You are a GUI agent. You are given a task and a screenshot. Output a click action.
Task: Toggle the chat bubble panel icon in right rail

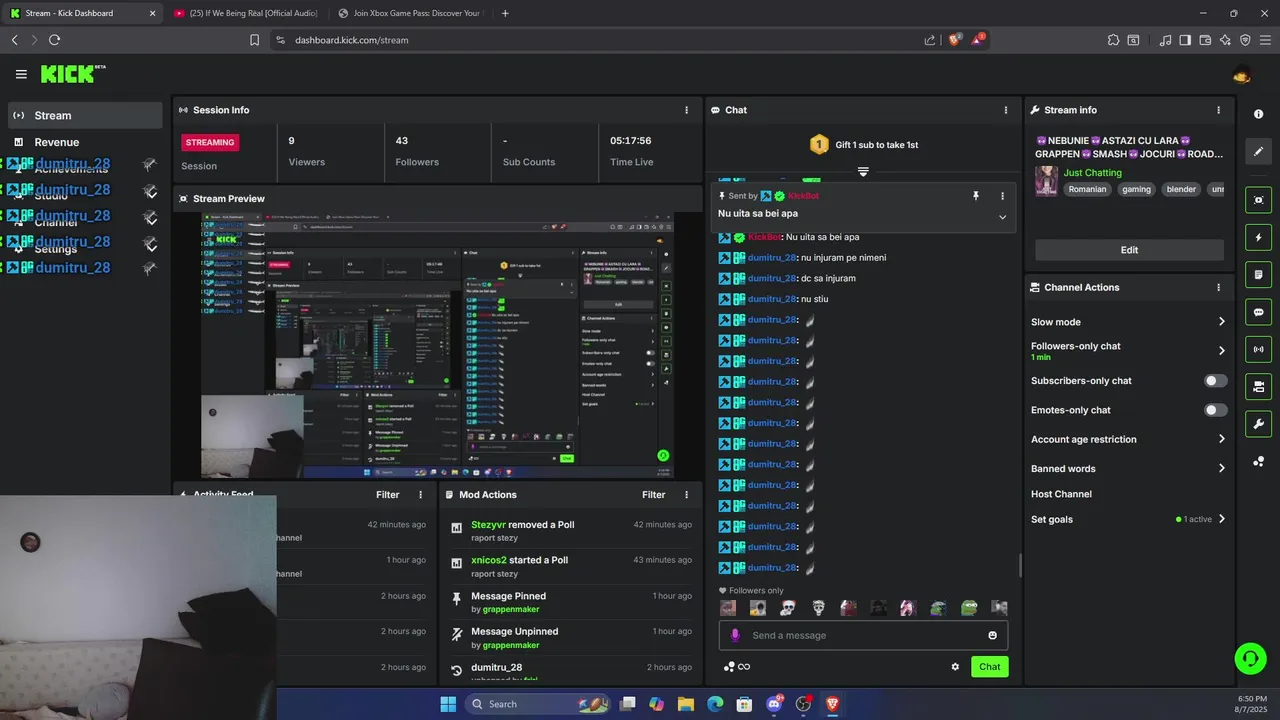coord(1258,312)
